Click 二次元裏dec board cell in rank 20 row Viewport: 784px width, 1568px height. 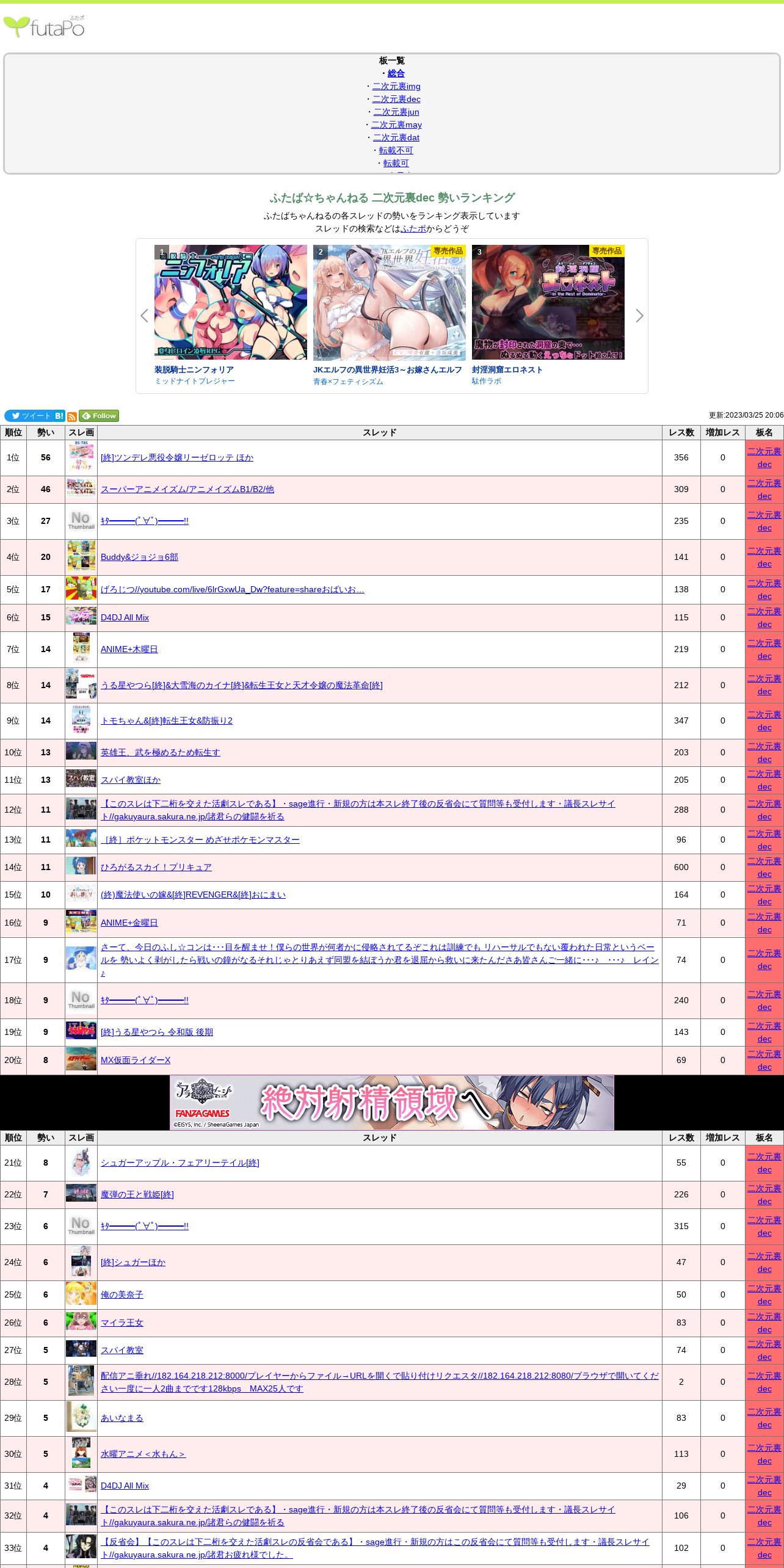pos(764,1060)
